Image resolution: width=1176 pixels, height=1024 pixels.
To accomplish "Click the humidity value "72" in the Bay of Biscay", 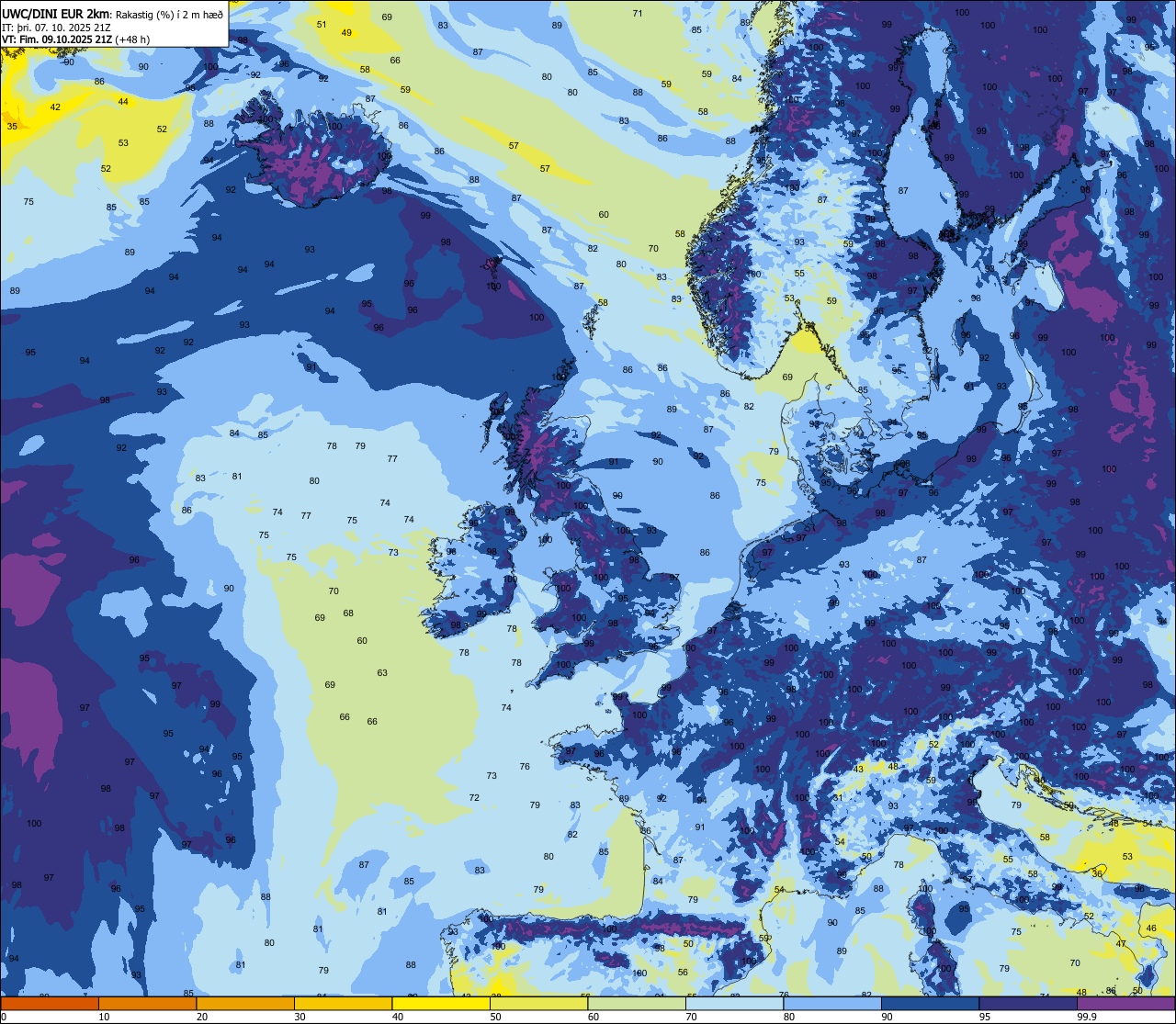I will [474, 797].
